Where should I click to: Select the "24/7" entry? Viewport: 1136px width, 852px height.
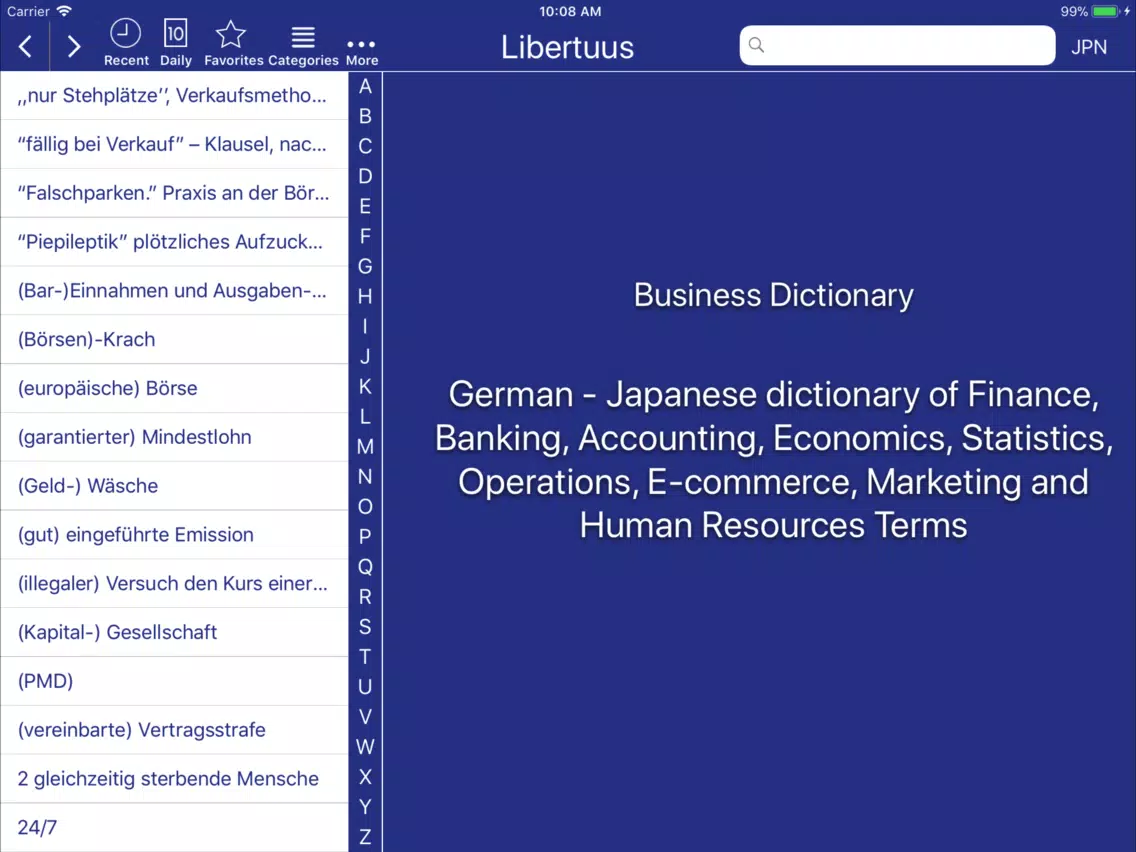(x=174, y=827)
